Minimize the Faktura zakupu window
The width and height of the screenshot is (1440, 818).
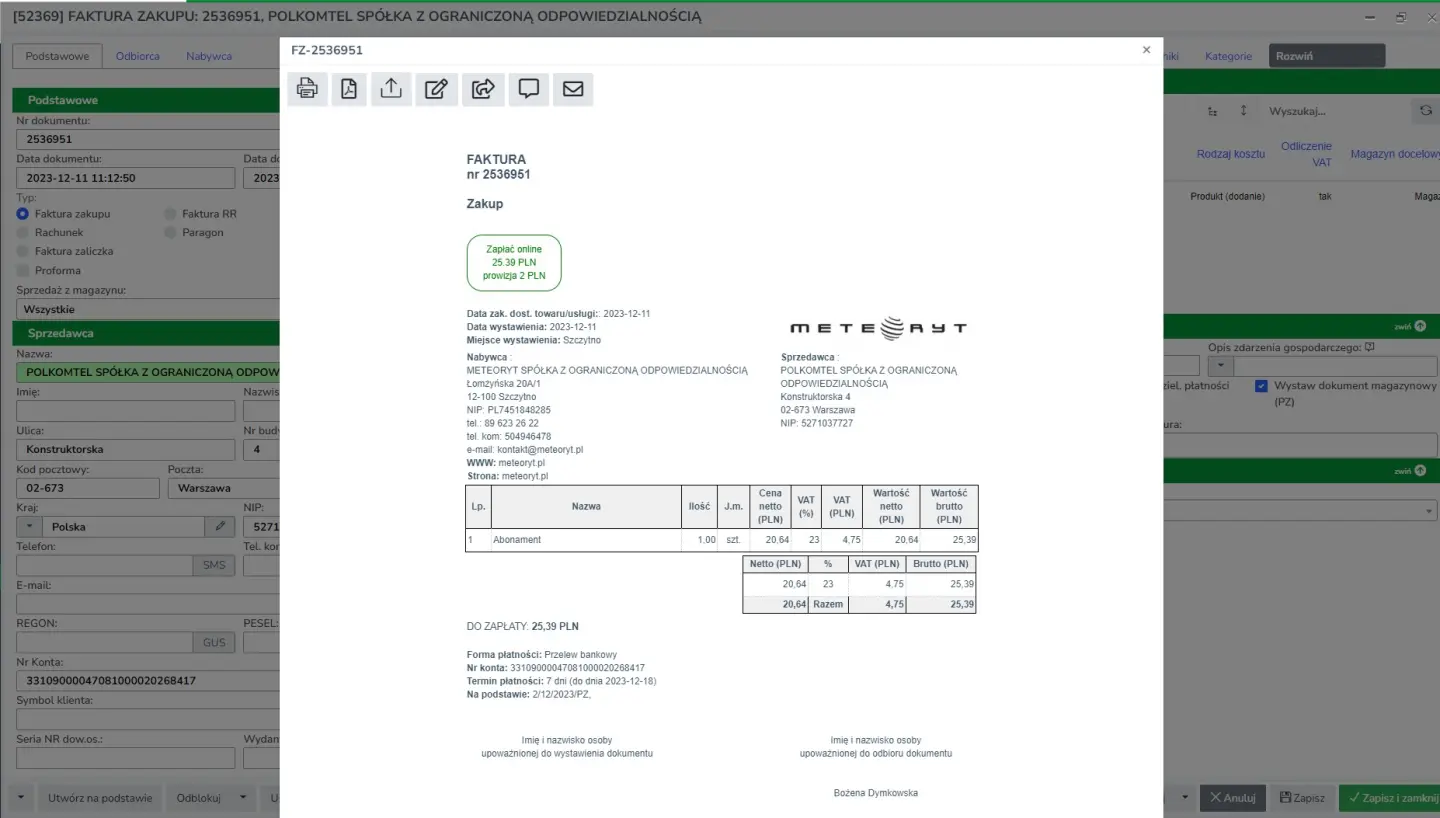tap(1368, 17)
